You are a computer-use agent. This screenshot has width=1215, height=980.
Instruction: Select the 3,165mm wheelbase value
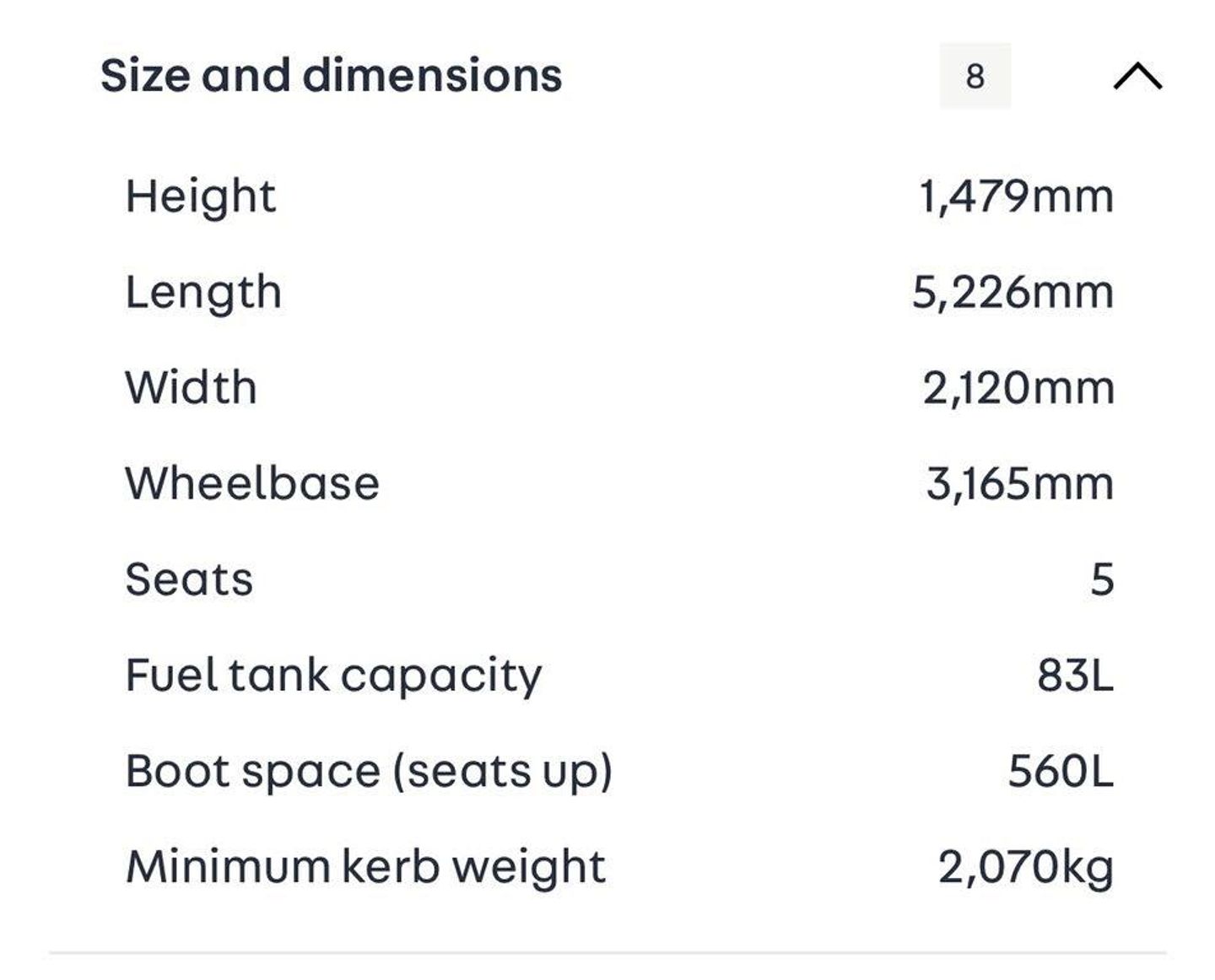1019,484
